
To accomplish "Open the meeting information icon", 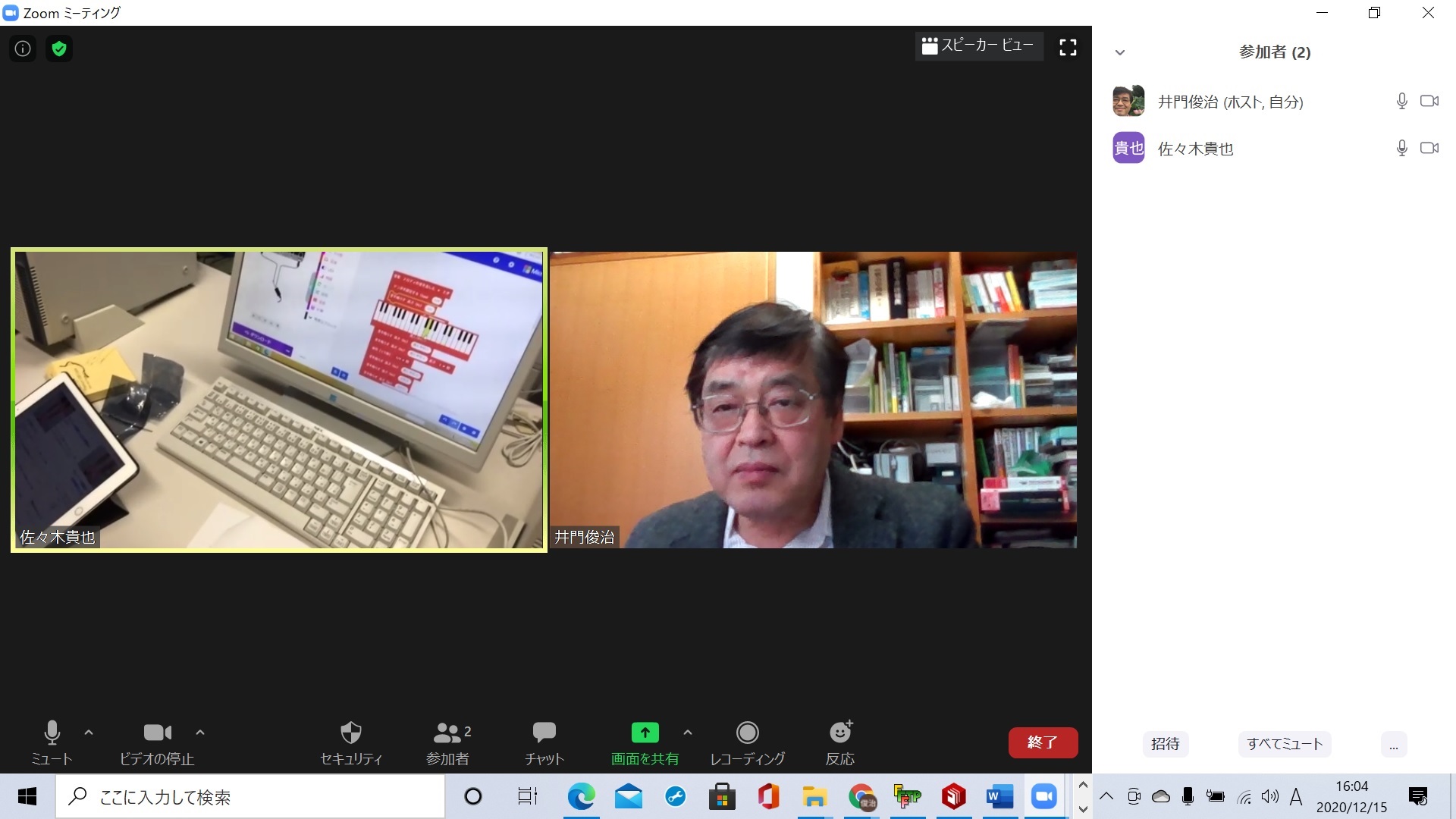I will (23, 49).
